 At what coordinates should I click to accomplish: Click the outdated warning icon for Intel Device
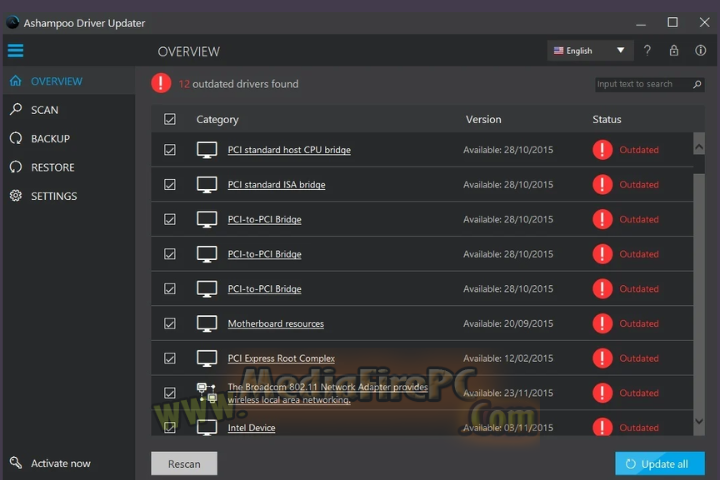(602, 427)
